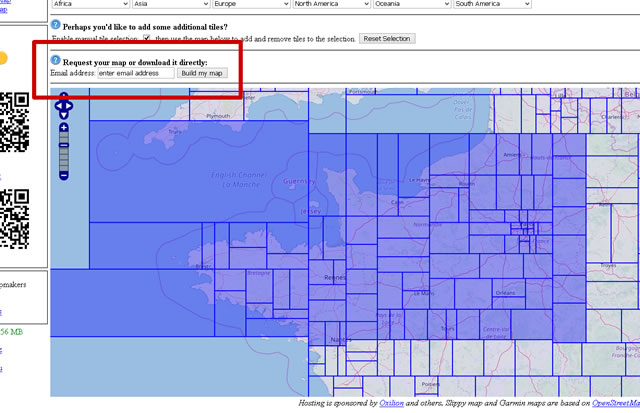Pan the map up with the arrow control
The width and height of the screenshot is (640, 413).
point(63,97)
